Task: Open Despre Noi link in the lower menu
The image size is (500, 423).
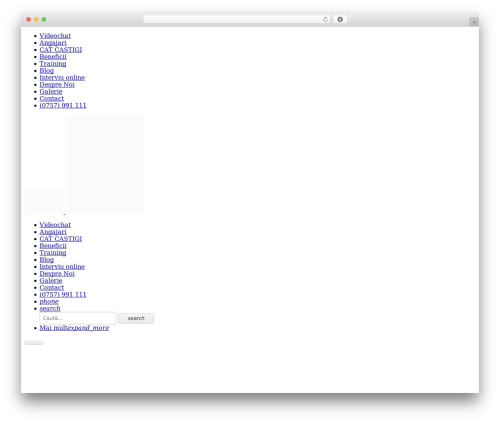Action: [x=57, y=274]
